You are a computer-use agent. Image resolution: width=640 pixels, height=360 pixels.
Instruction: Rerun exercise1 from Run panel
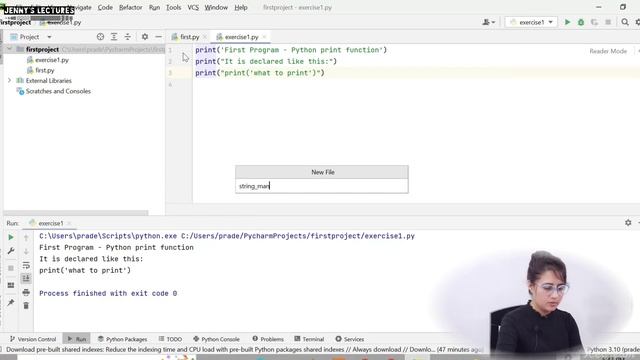click(11, 237)
